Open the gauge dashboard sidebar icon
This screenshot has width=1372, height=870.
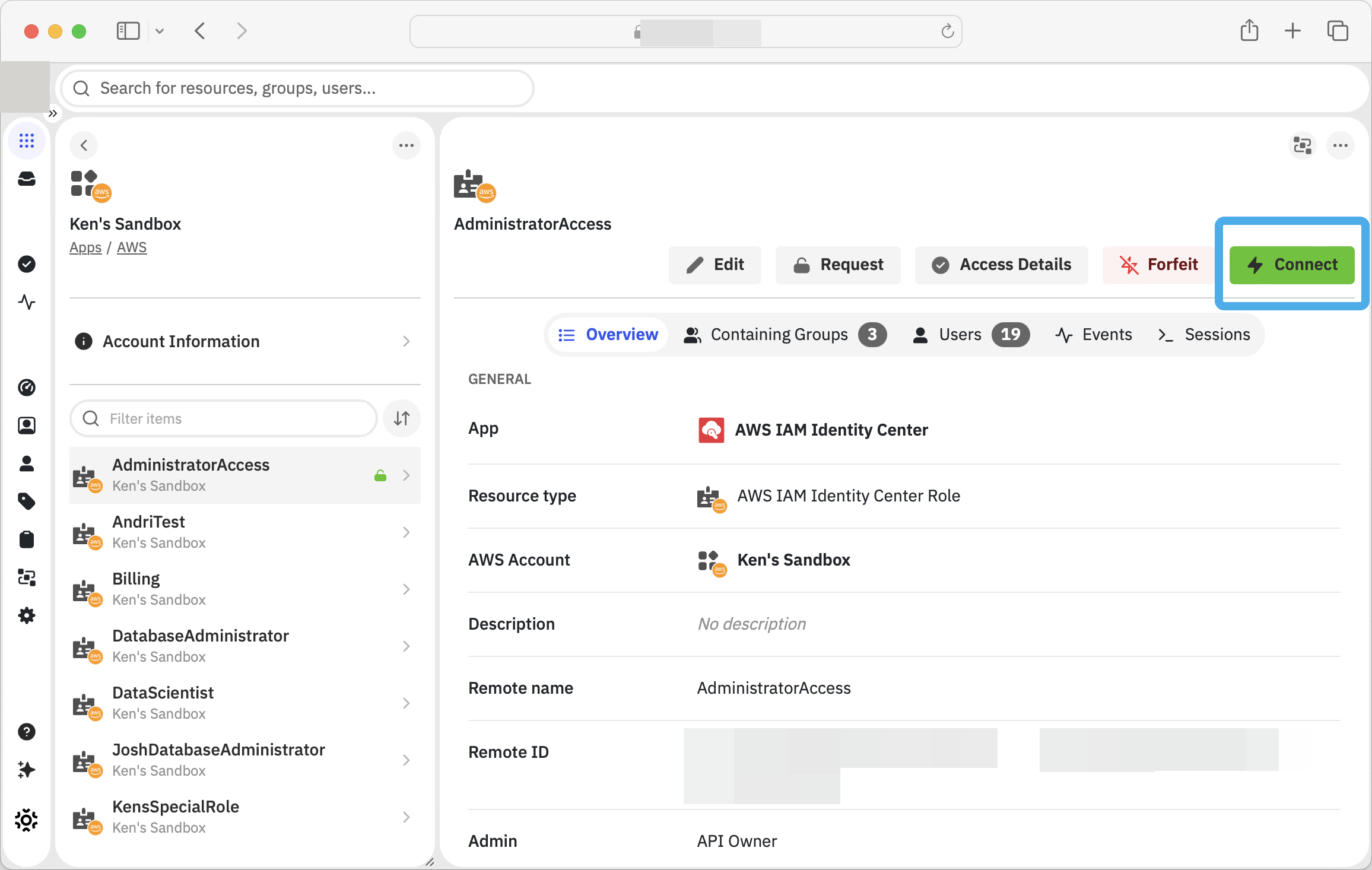pos(27,388)
